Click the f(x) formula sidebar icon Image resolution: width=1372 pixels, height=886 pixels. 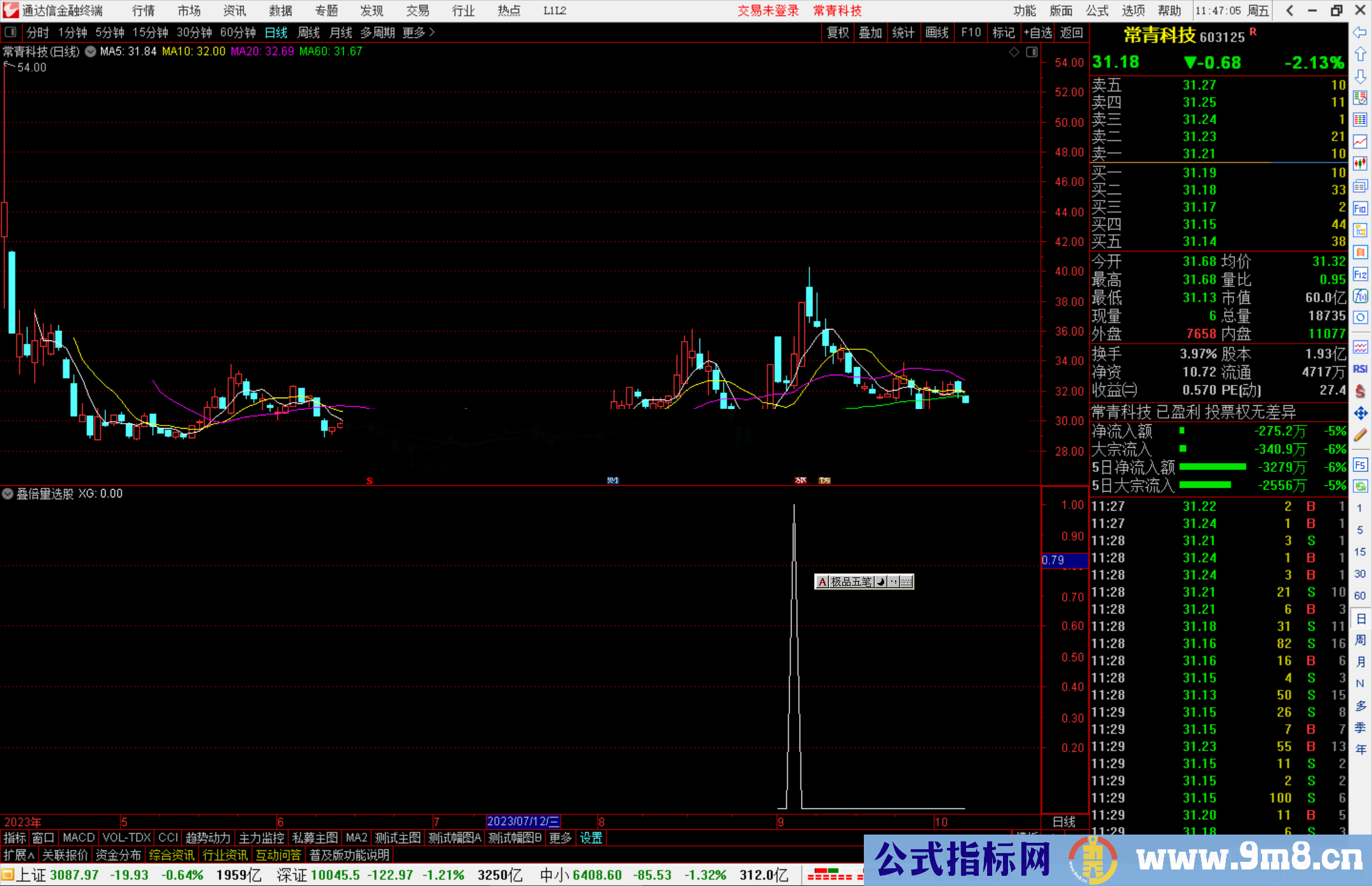[x=1360, y=296]
